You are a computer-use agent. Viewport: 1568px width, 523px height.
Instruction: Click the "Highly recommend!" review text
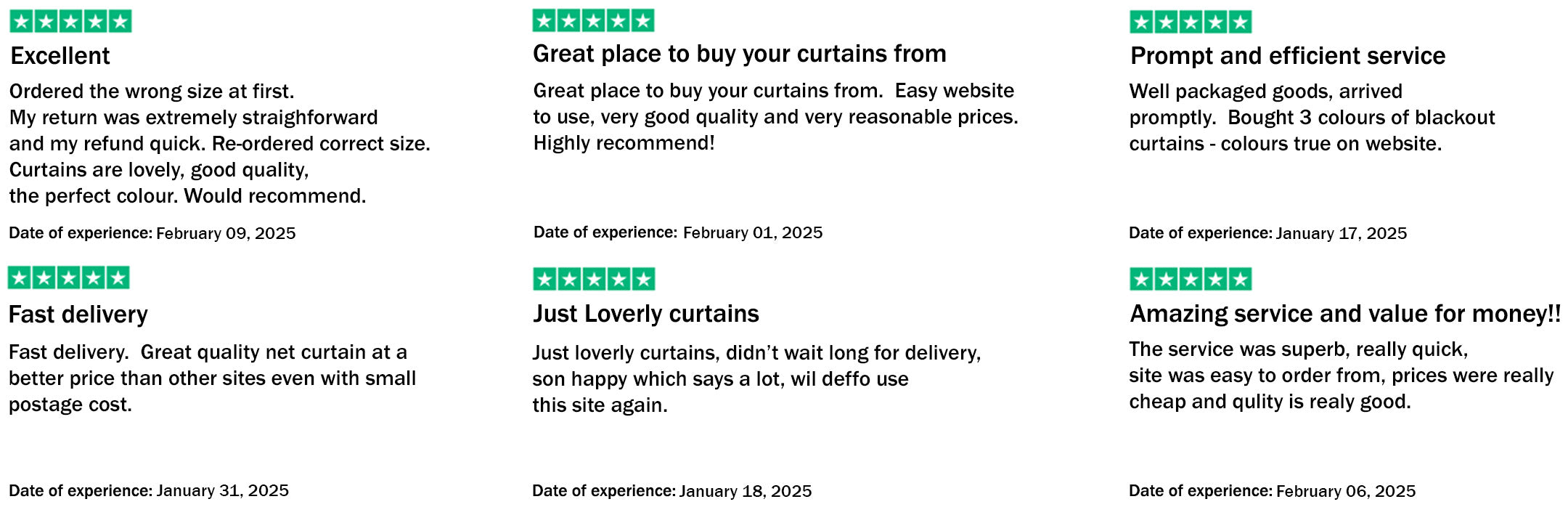point(624,143)
